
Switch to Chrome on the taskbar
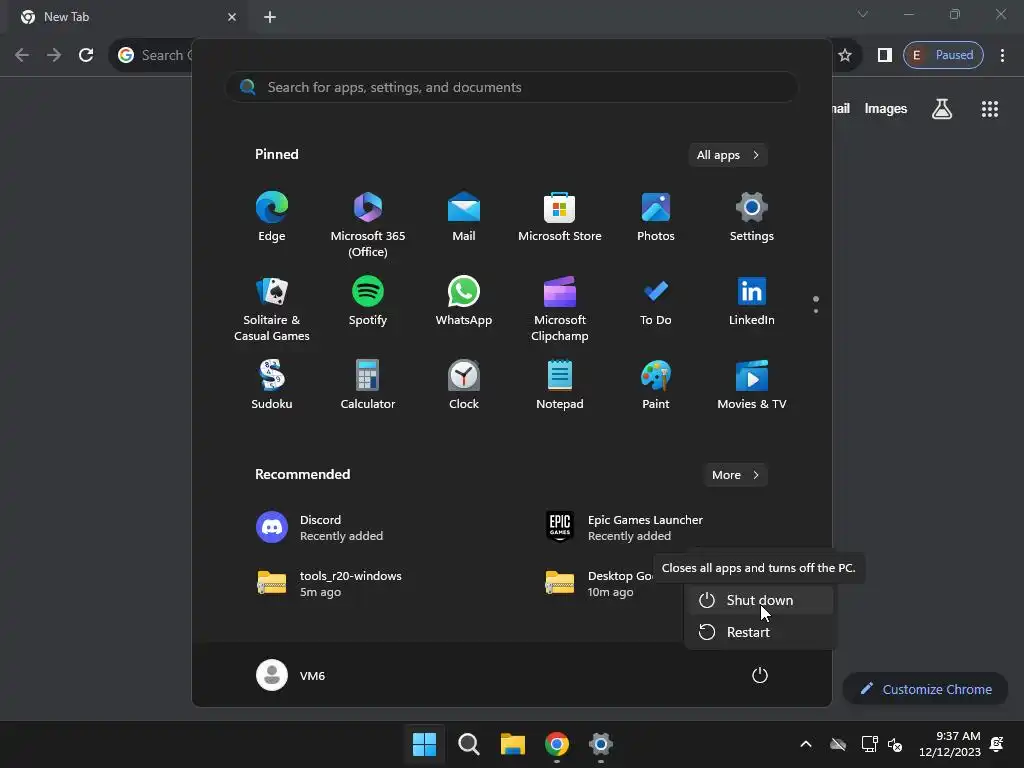[556, 744]
